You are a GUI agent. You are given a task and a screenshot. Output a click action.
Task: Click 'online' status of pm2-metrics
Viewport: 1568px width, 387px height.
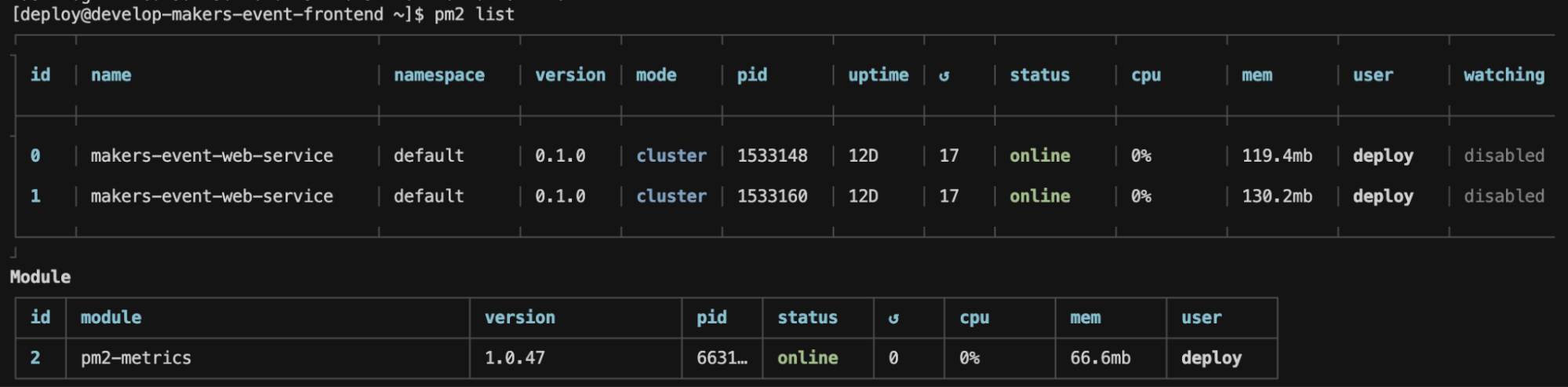807,358
